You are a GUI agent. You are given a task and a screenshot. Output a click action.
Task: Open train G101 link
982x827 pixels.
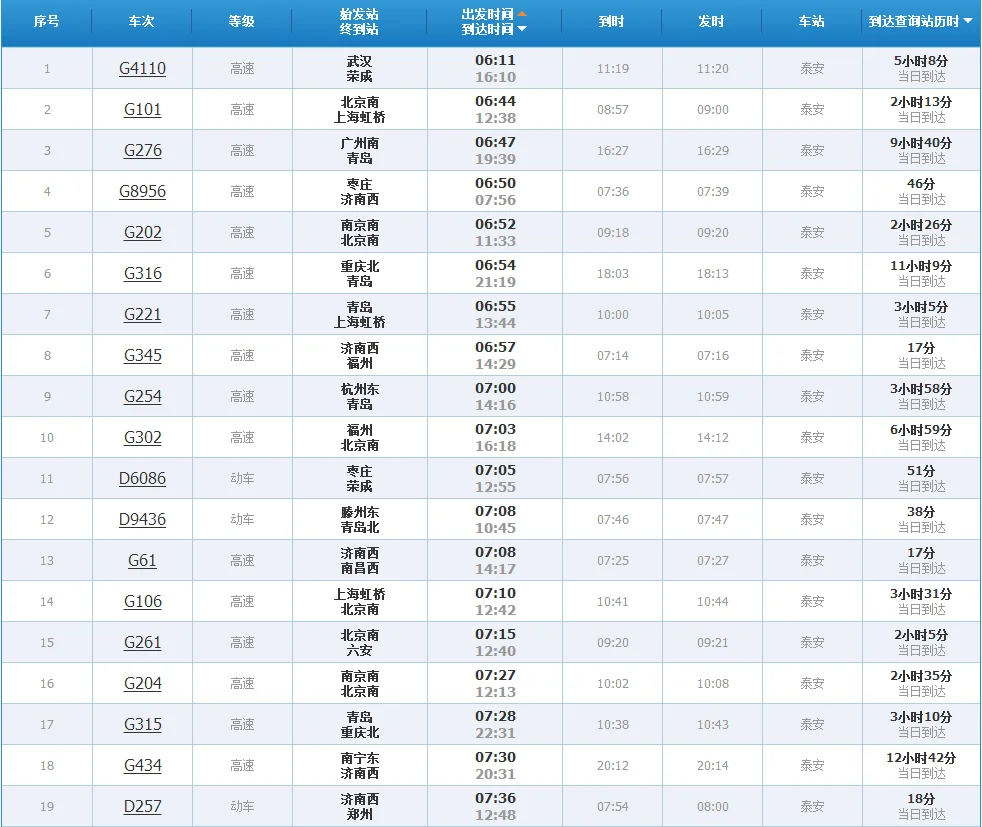tap(142, 109)
